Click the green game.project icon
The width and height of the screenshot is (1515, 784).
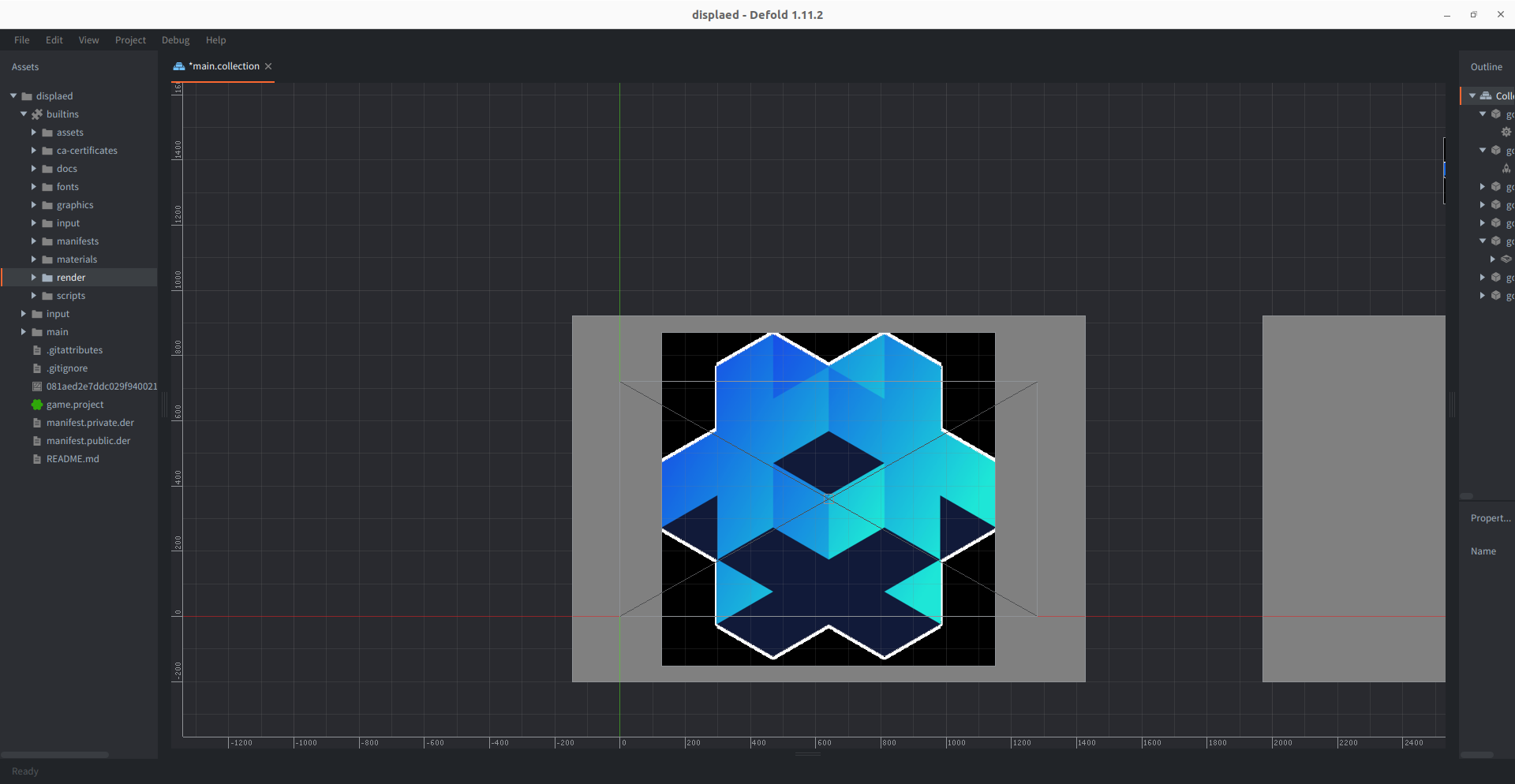pos(37,405)
